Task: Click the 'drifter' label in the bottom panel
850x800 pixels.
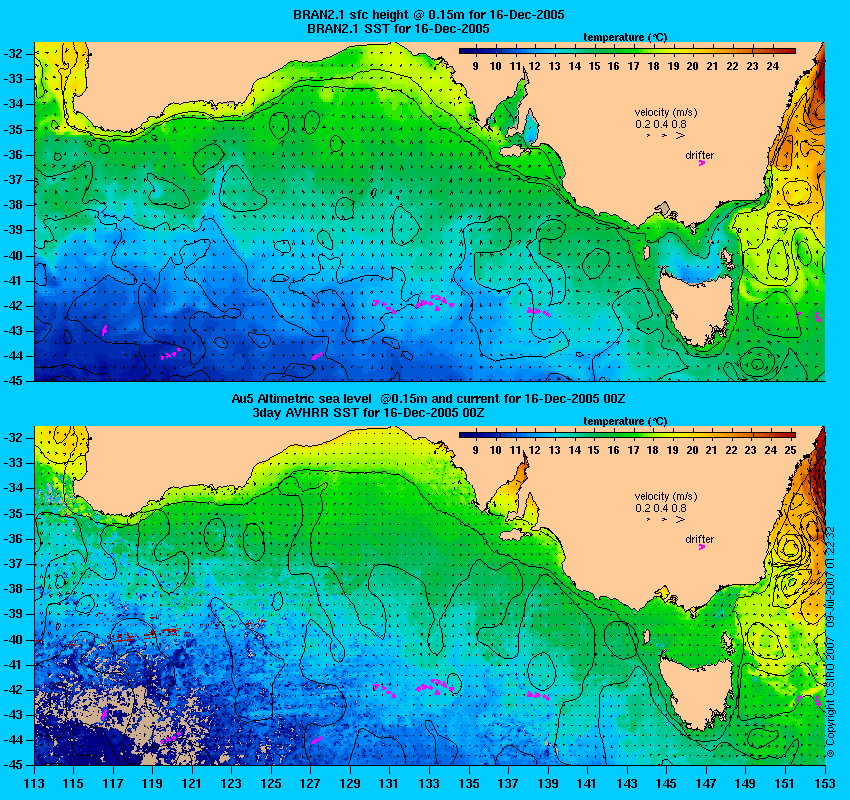Action: pos(699,539)
